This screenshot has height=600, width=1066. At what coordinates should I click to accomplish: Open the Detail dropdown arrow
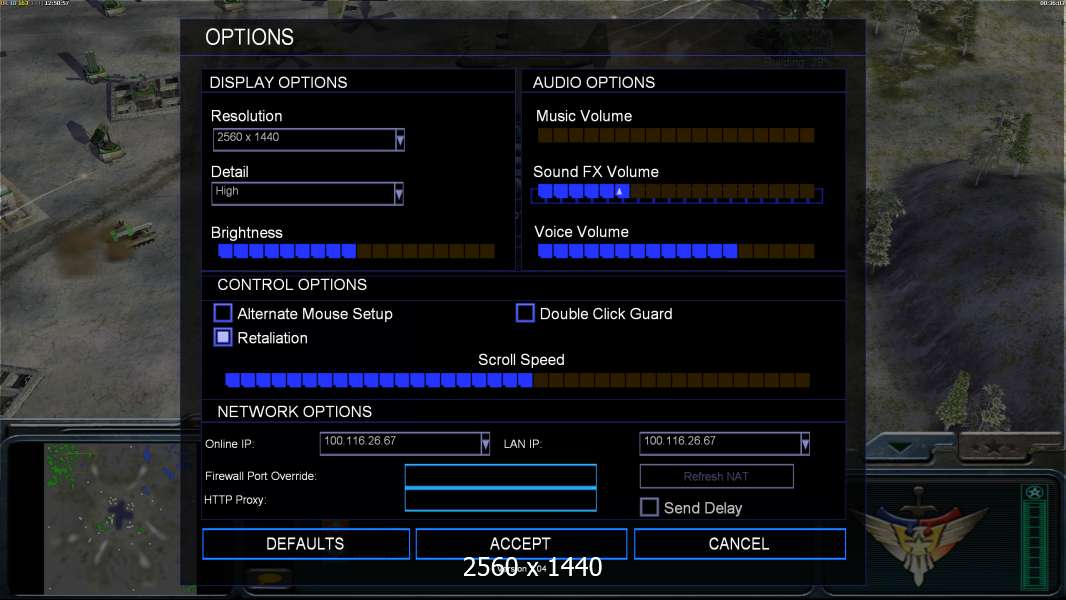(x=399, y=194)
